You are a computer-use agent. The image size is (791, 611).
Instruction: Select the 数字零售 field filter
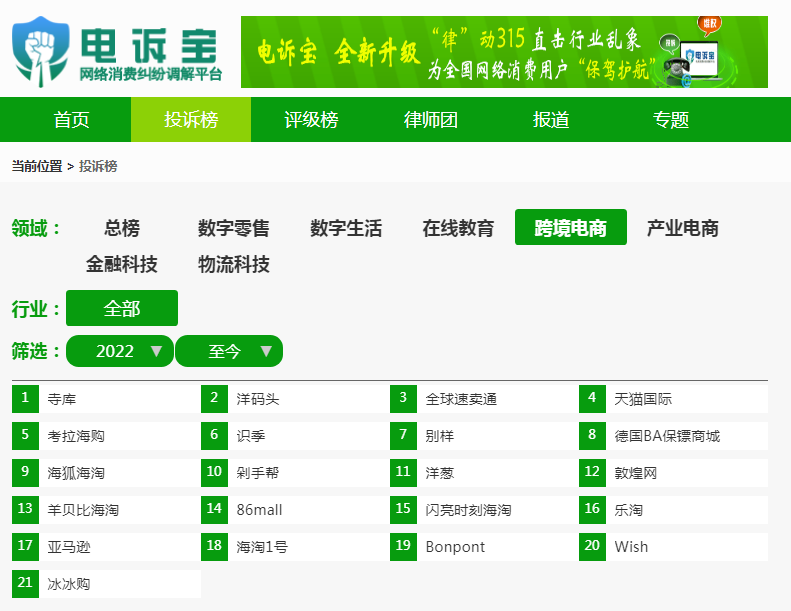[x=234, y=228]
